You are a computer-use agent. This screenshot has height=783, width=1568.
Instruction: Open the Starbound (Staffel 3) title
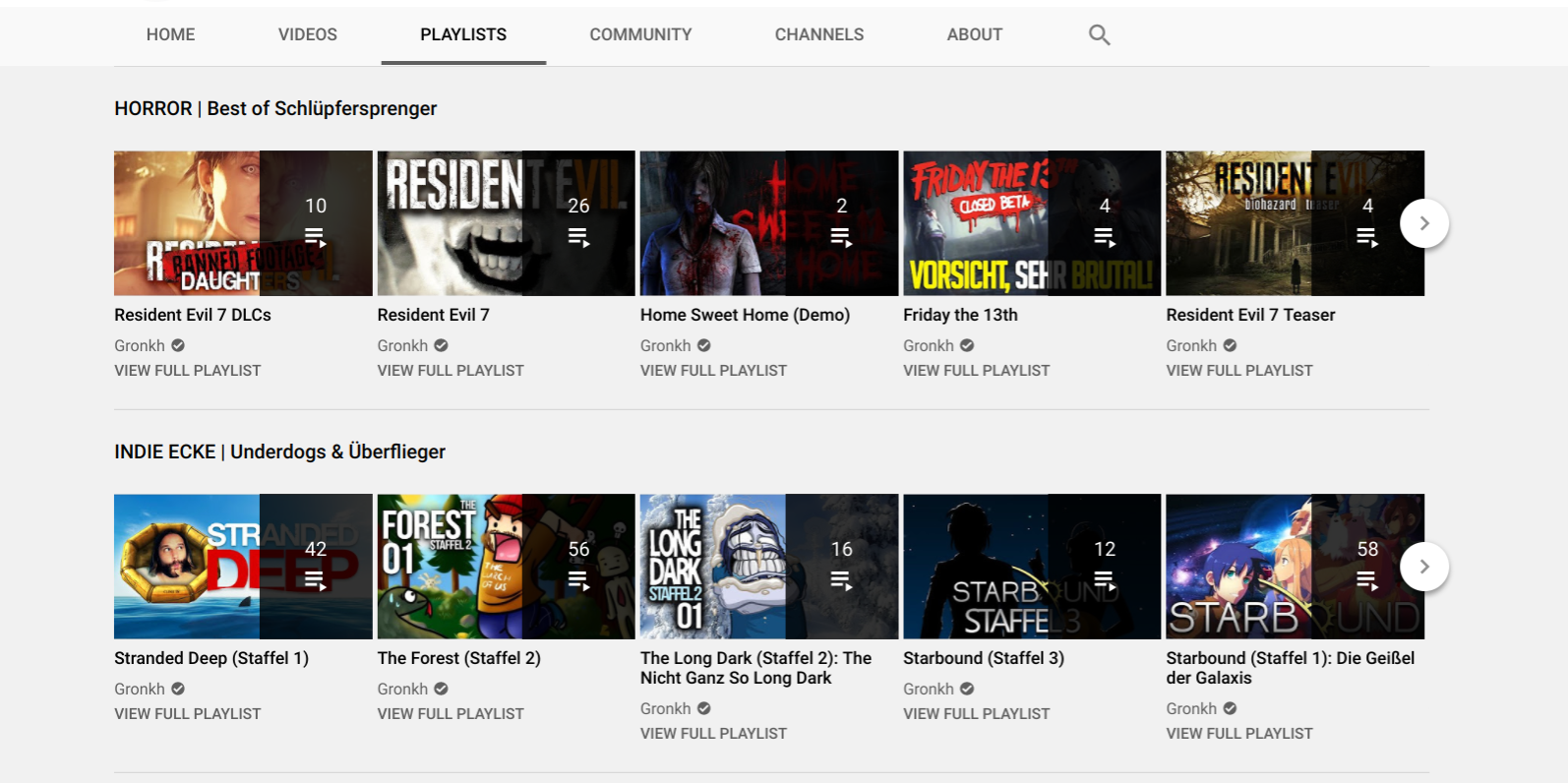(x=984, y=658)
